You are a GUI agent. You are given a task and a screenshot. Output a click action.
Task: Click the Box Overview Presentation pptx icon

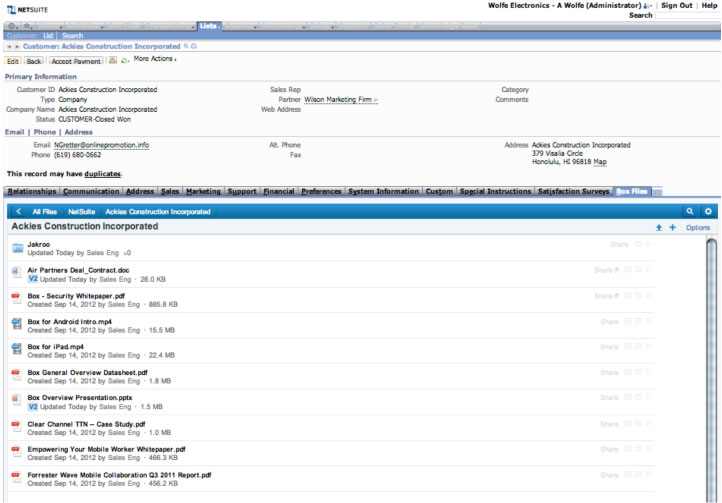17,401
